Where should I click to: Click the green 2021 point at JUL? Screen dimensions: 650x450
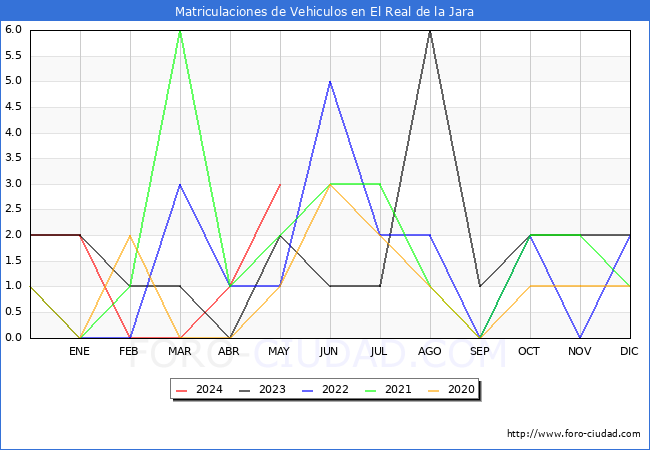pos(380,184)
